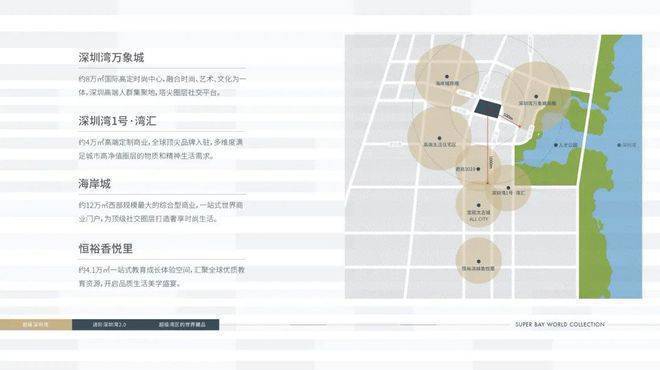The width and height of the screenshot is (660, 370).
Task: Open the 超级湾区的世界藏品 tab
Action: (182, 325)
